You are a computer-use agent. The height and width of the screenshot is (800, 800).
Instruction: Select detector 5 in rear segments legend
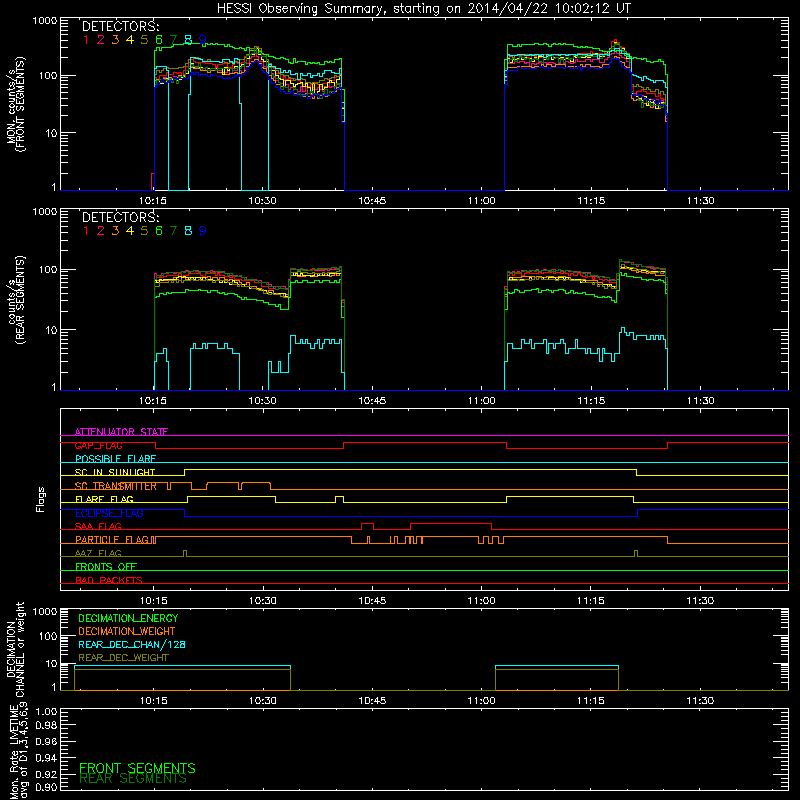pyautogui.click(x=144, y=231)
